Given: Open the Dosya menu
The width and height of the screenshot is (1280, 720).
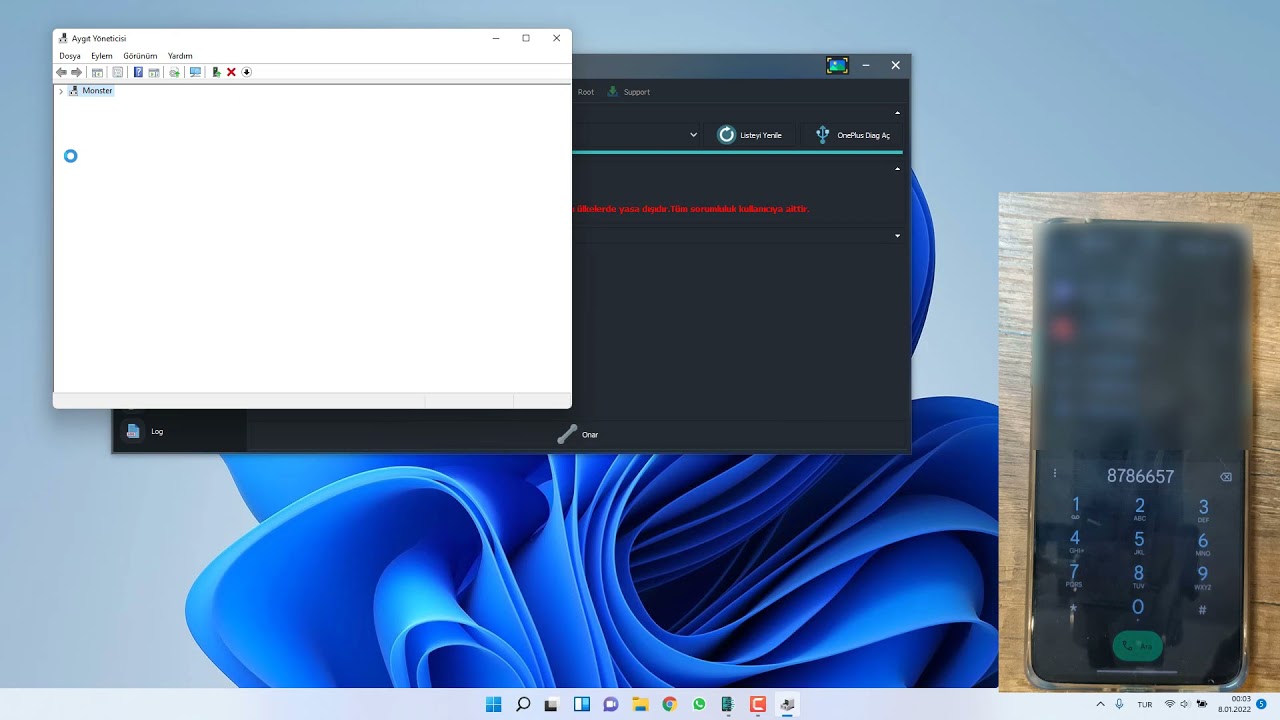Looking at the screenshot, I should pyautogui.click(x=70, y=56).
